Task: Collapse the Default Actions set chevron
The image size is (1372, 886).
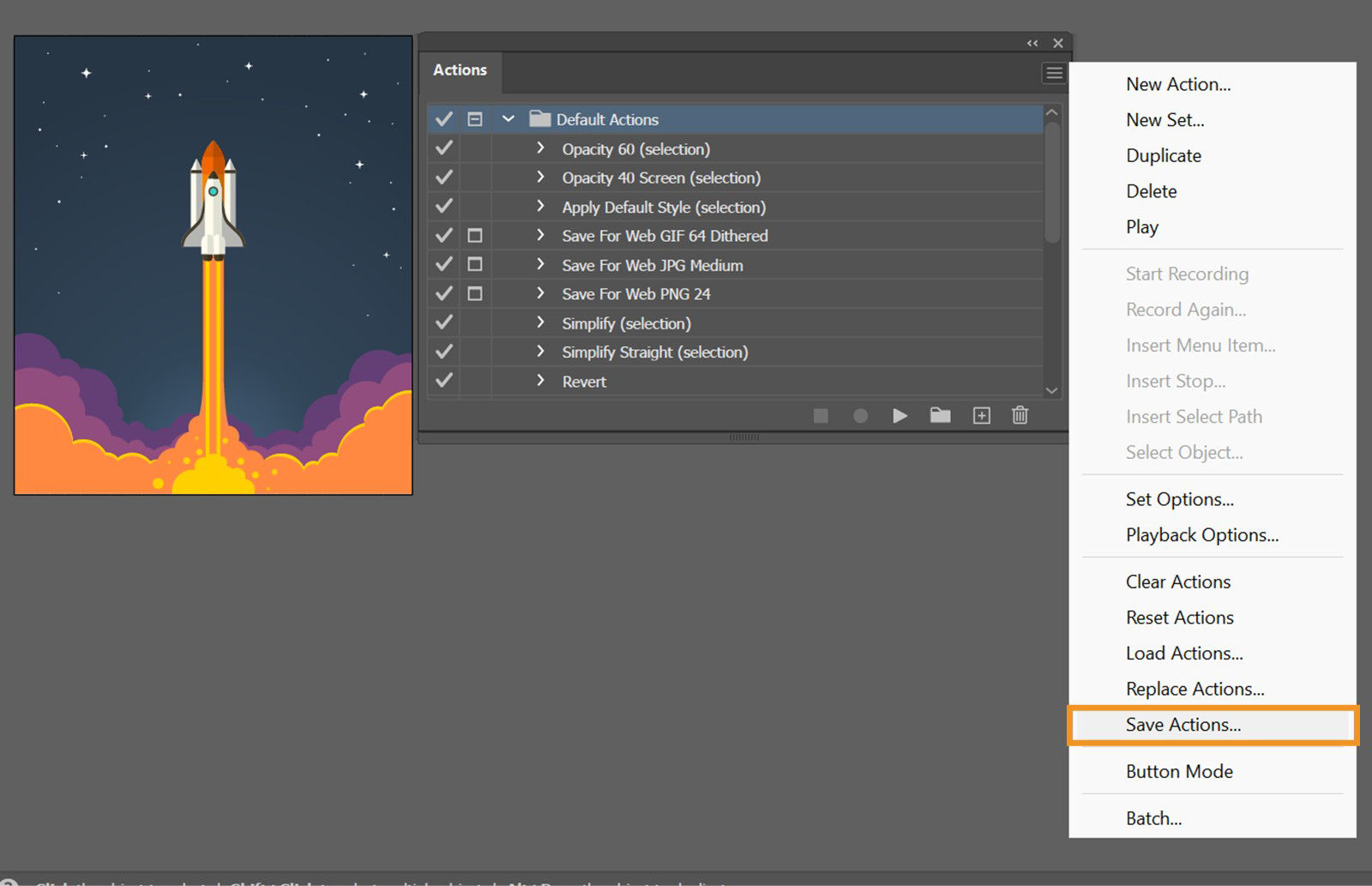Action: coord(508,119)
